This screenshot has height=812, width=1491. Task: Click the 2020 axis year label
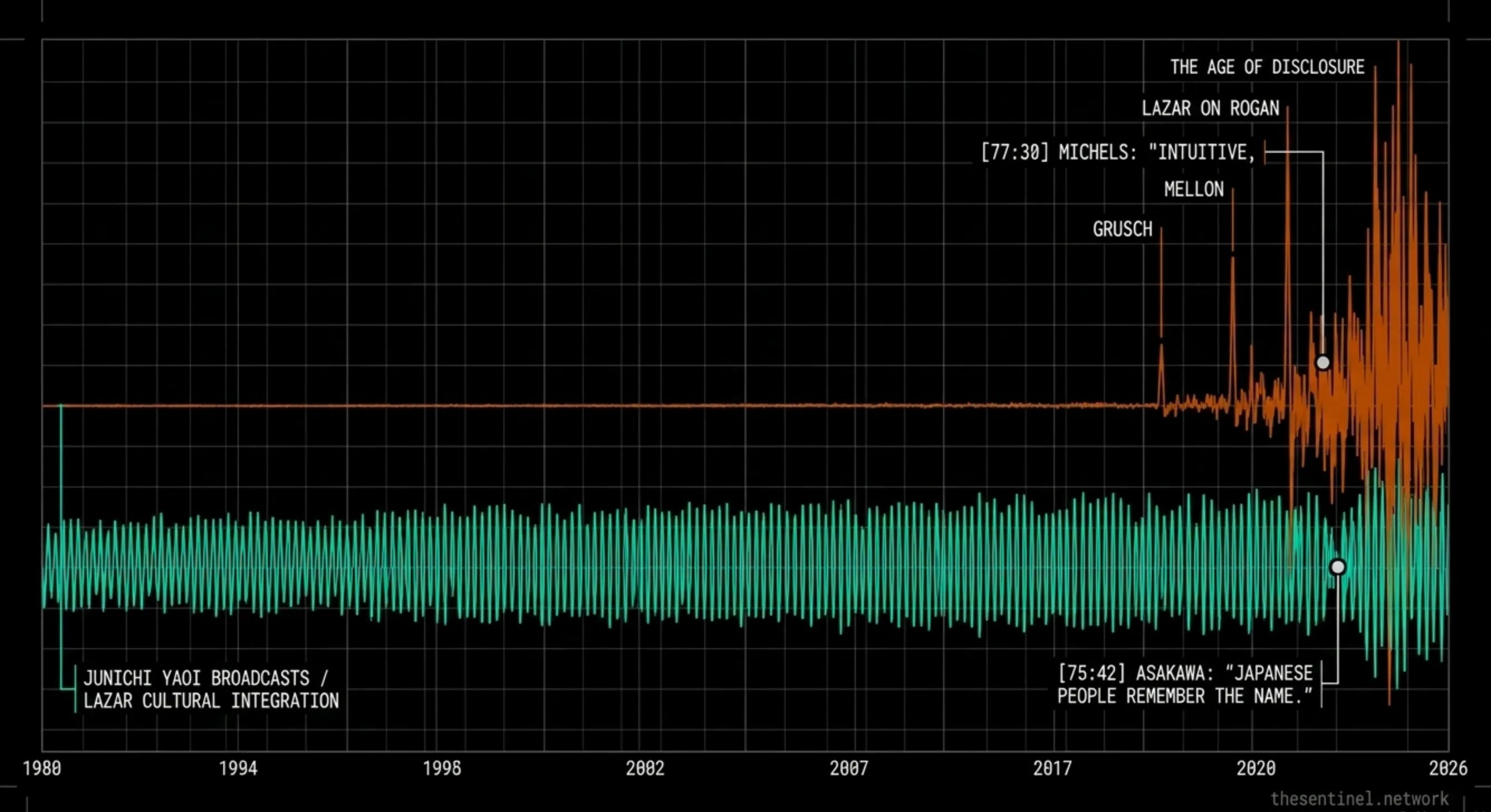pyautogui.click(x=1256, y=768)
